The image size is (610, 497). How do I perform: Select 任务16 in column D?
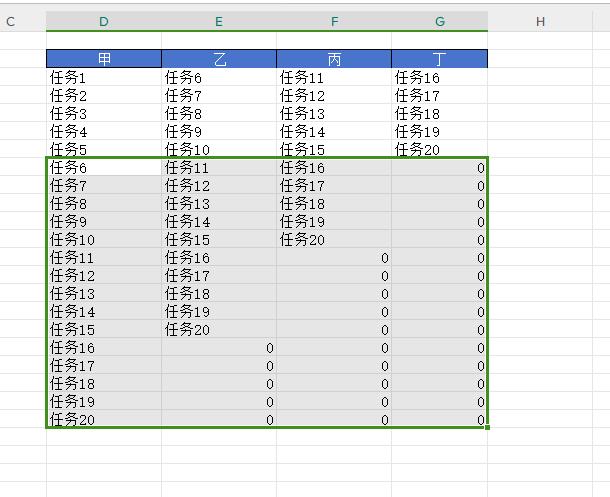click(103, 347)
